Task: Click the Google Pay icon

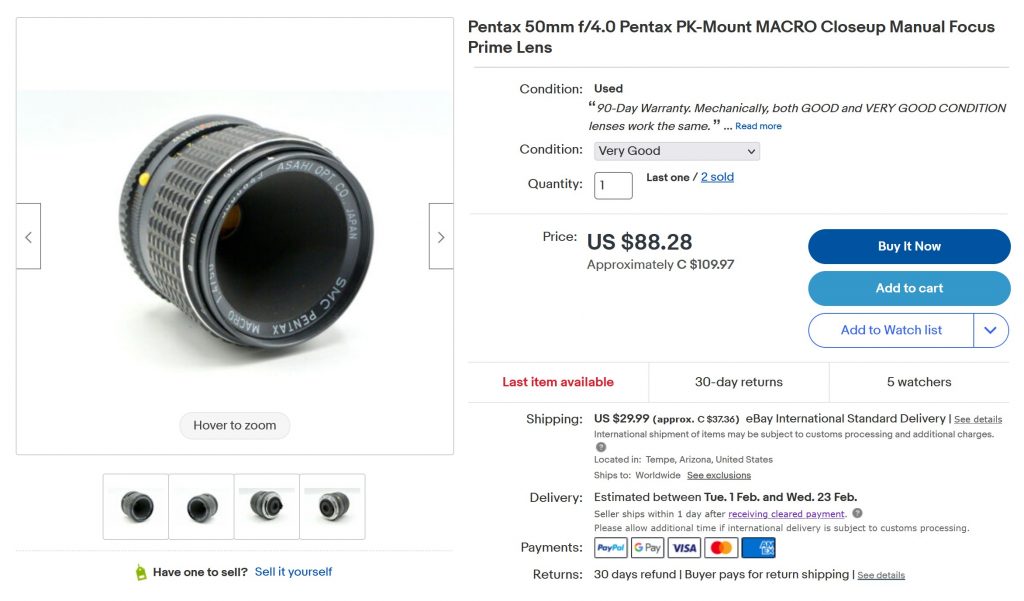Action: pos(647,548)
